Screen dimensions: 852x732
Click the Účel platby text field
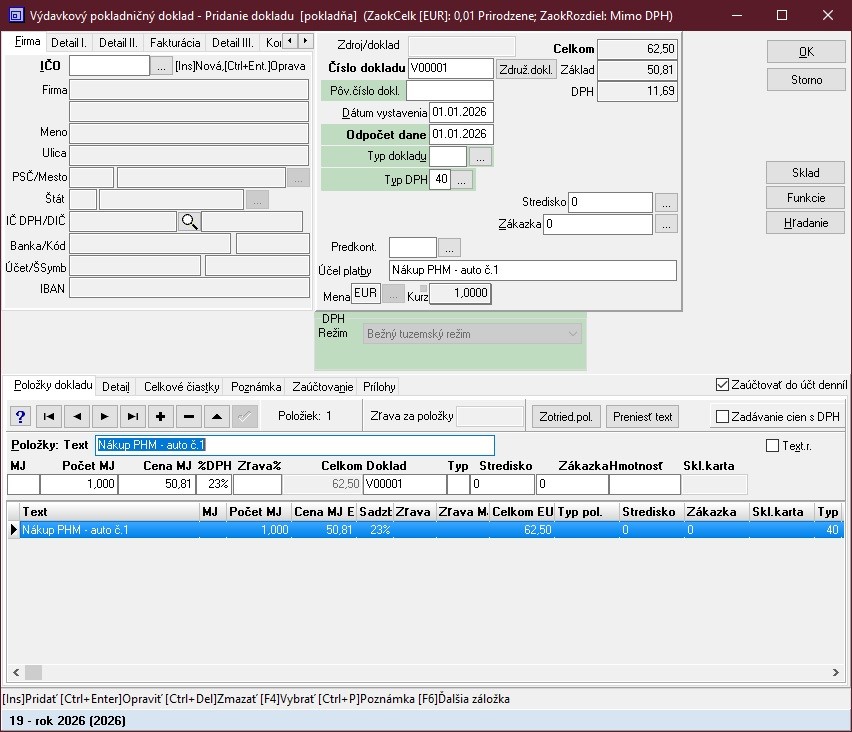(532, 271)
